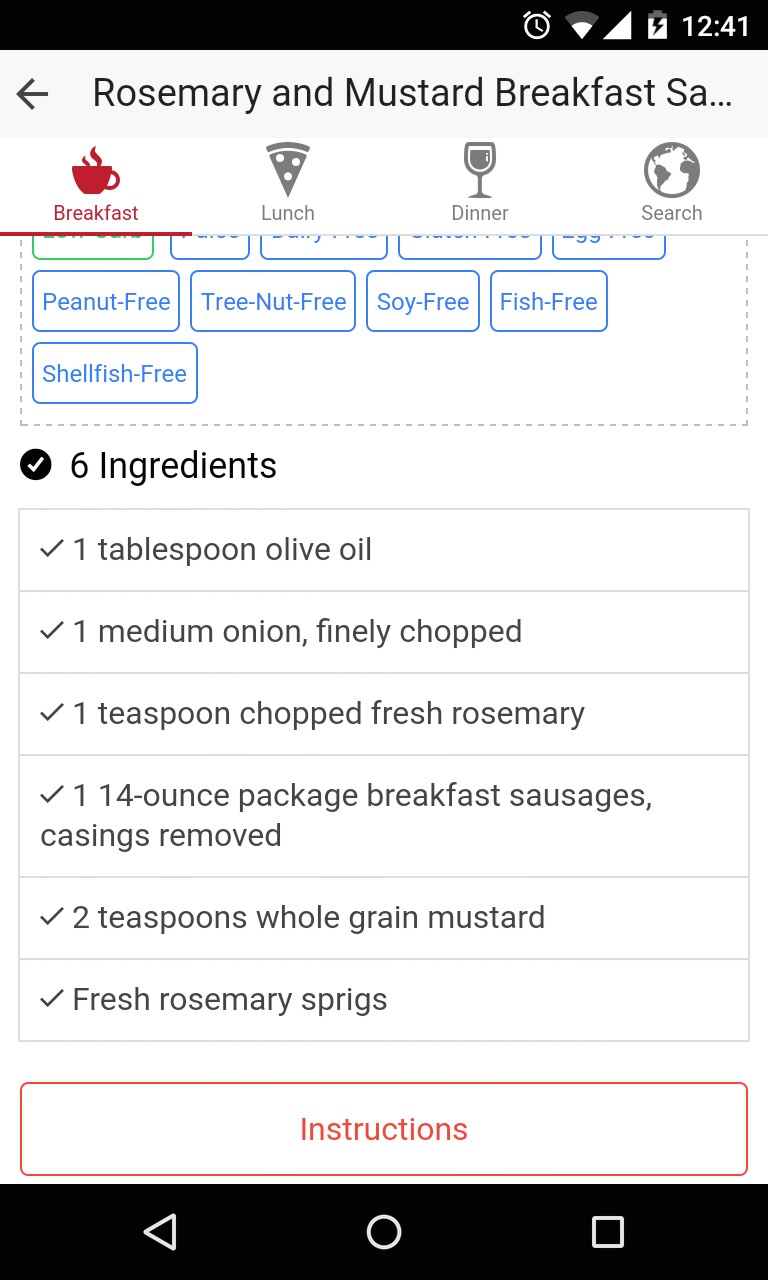Open Breakfast coffee cup tab
Screen dimensions: 768x1280
coord(96,171)
